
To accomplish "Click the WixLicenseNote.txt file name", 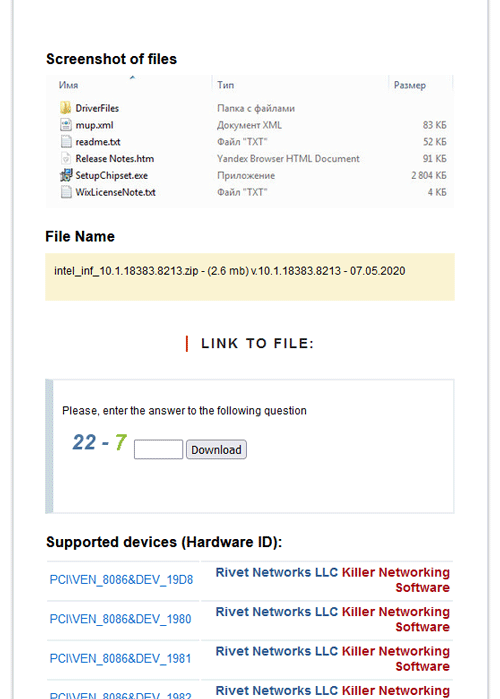I will pyautogui.click(x=115, y=193).
